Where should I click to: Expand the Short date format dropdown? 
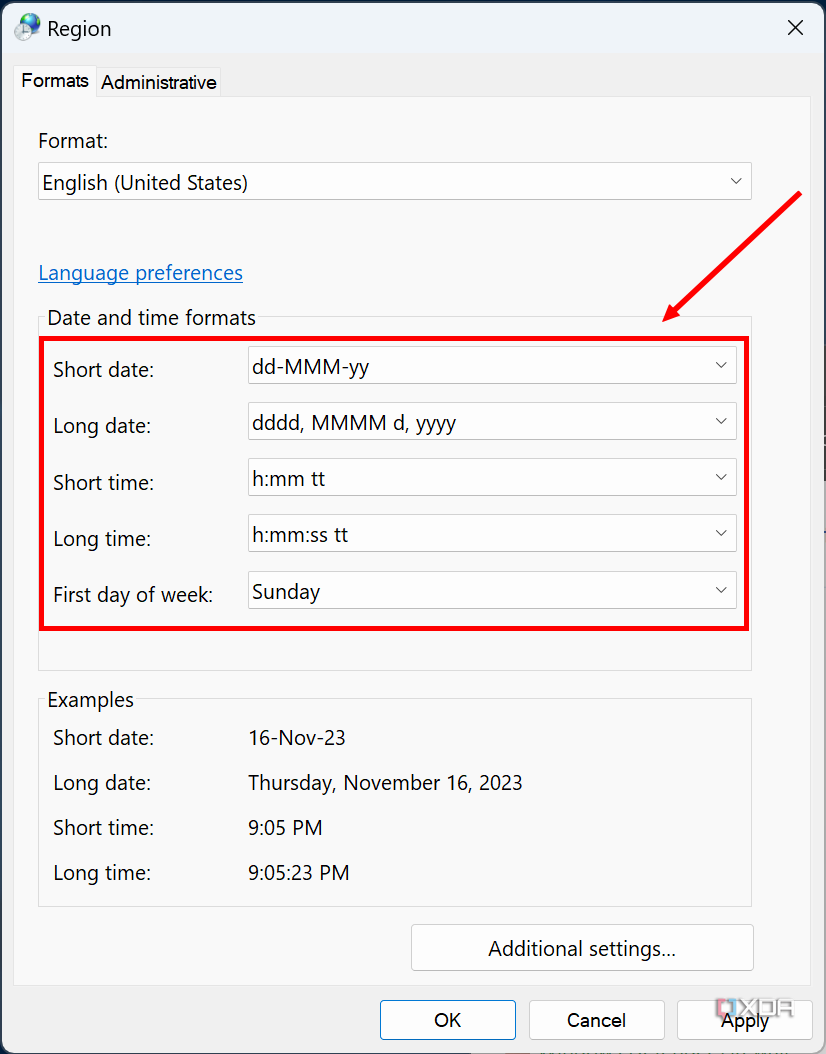492,366
